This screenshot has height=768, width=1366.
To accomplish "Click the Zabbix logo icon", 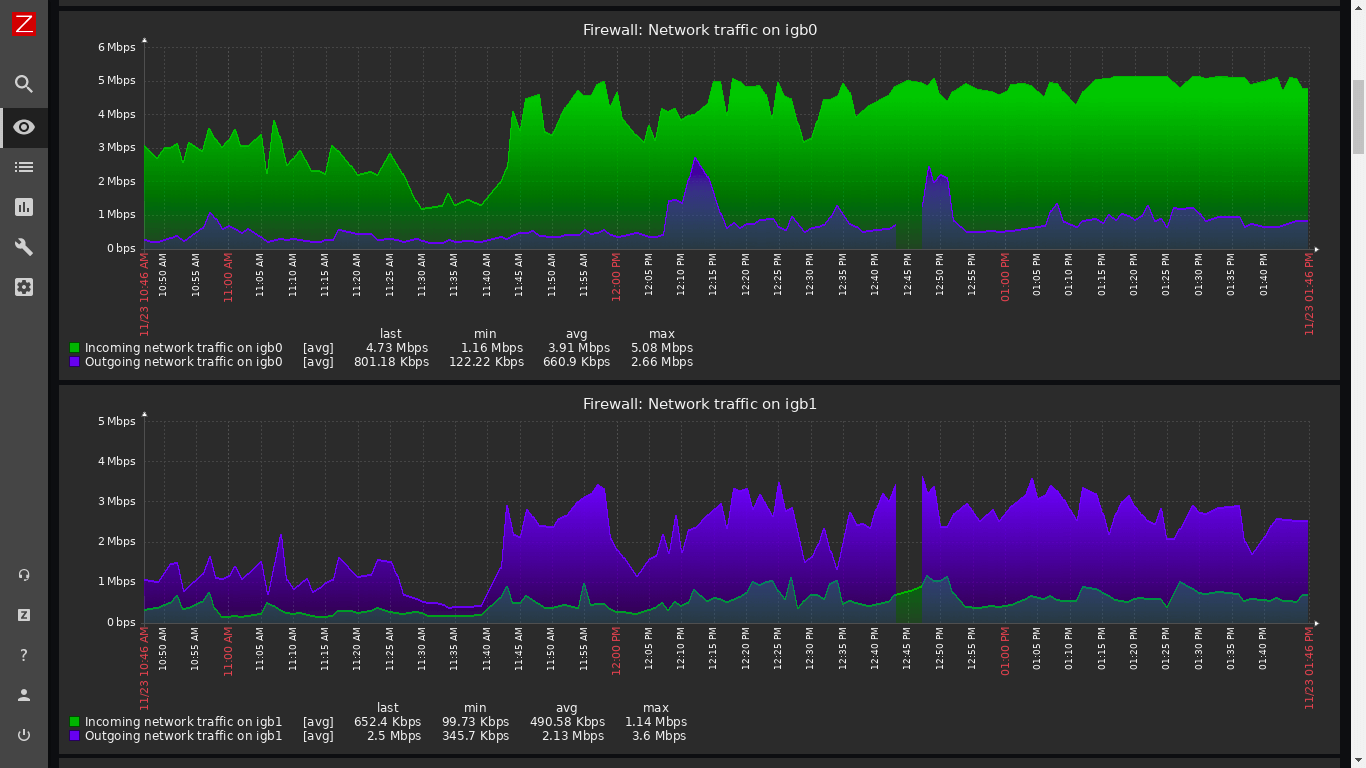I will 24,24.
